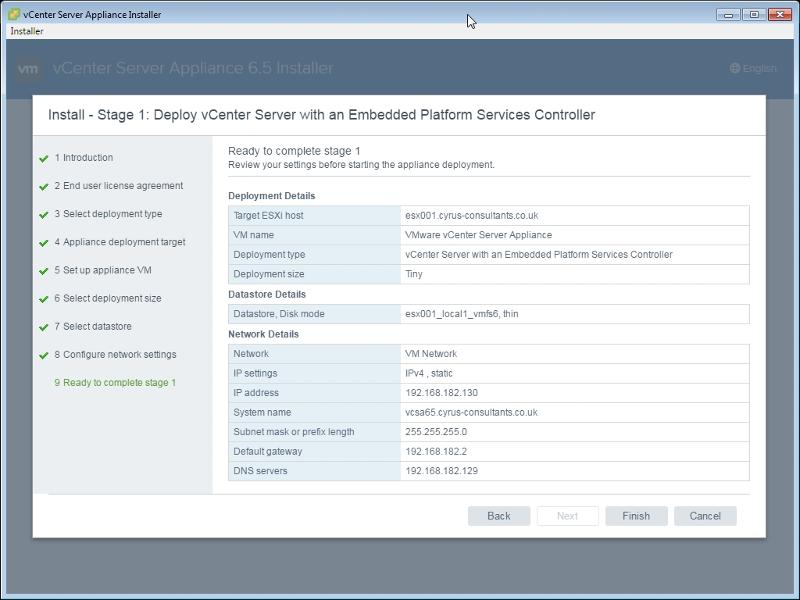
Task: Go to step 7 Select datastore
Action: 93,326
